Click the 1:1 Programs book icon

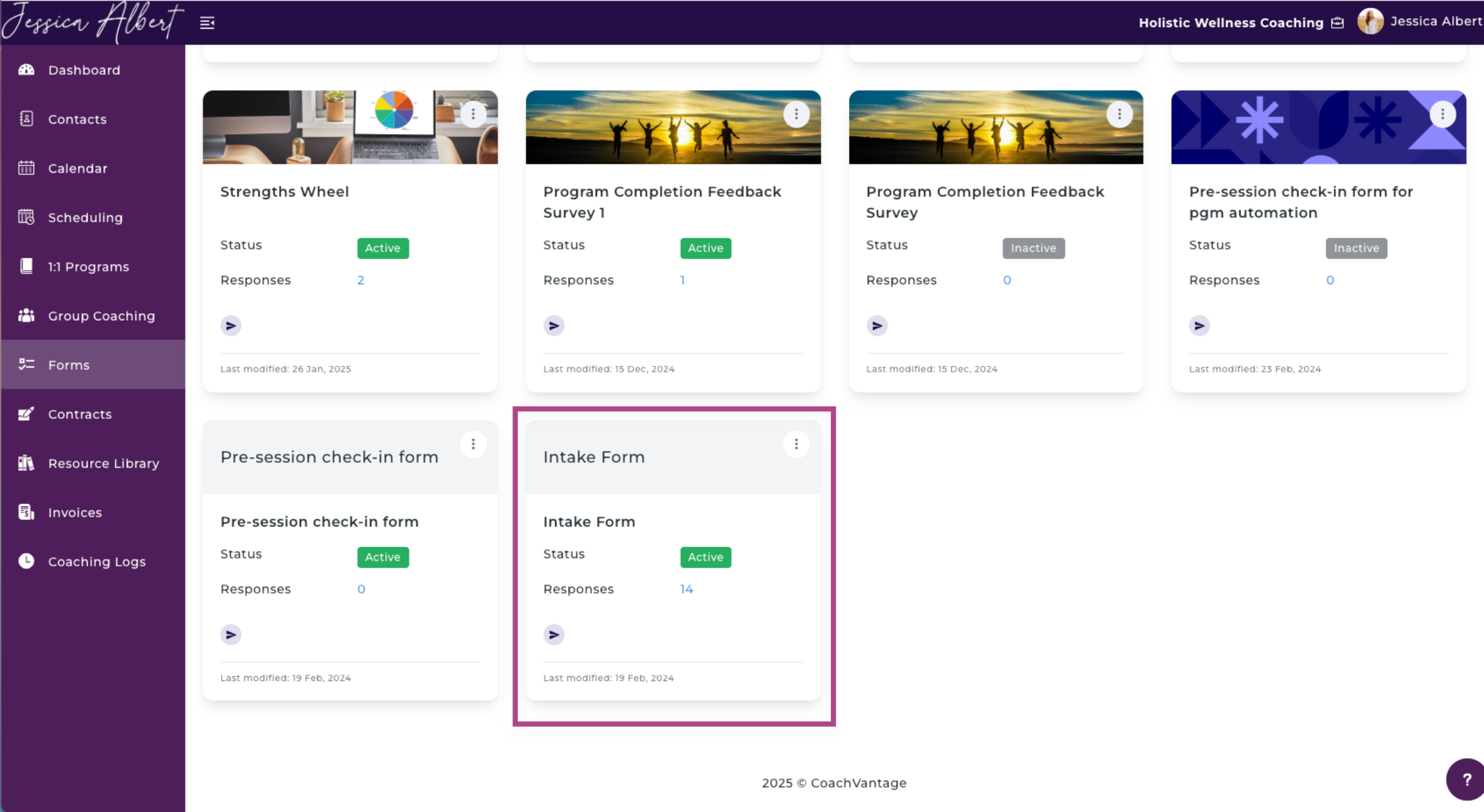(x=26, y=266)
